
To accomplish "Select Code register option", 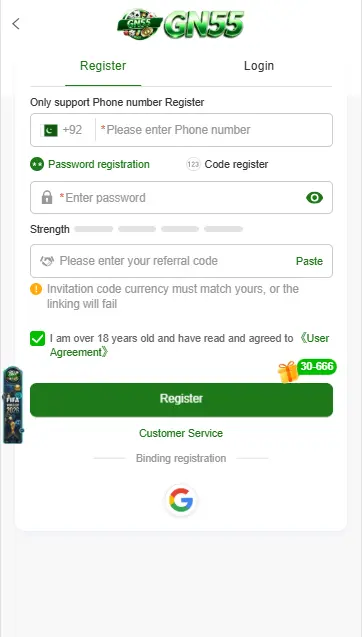I will pyautogui.click(x=227, y=164).
